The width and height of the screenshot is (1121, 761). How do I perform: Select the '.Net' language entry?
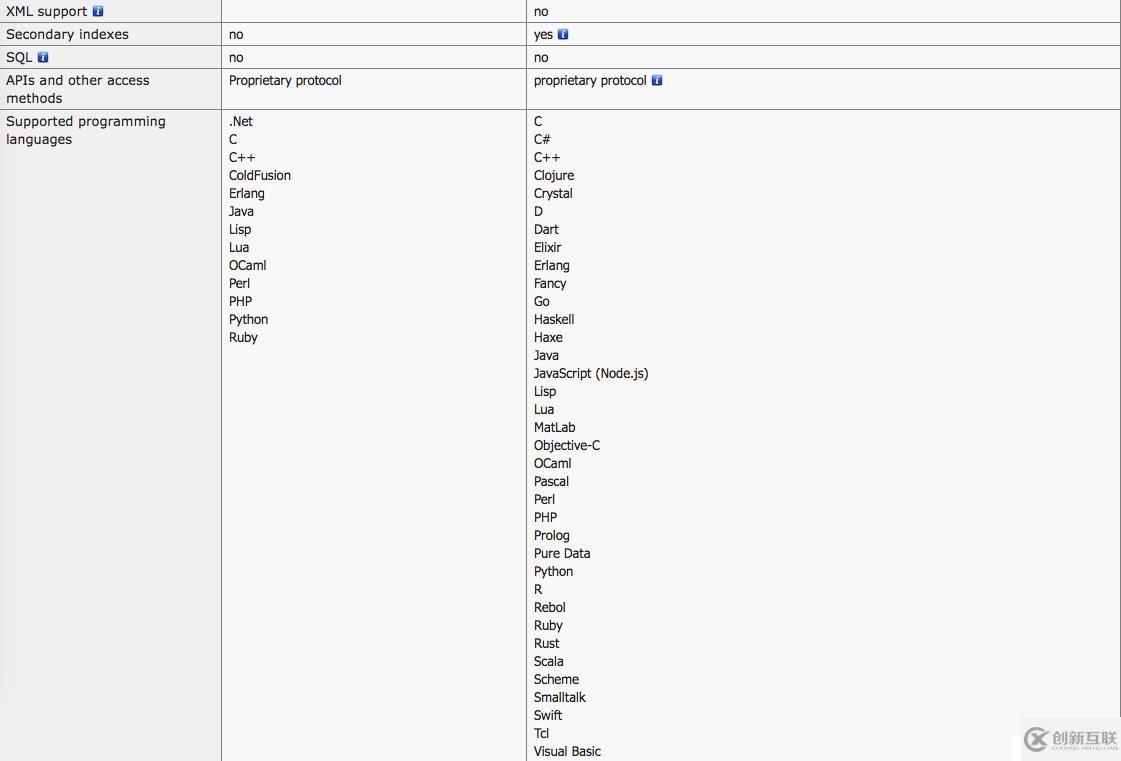[241, 121]
